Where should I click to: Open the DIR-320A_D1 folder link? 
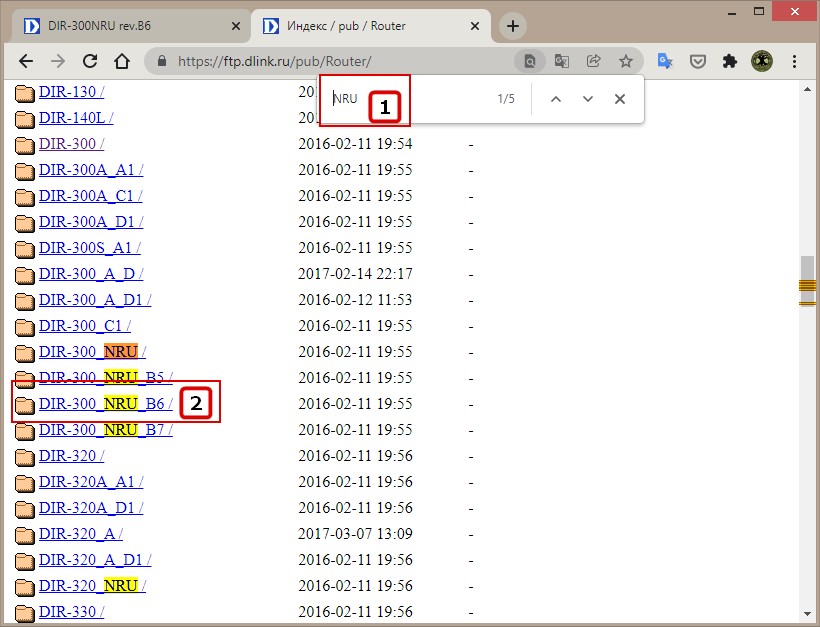tap(91, 508)
